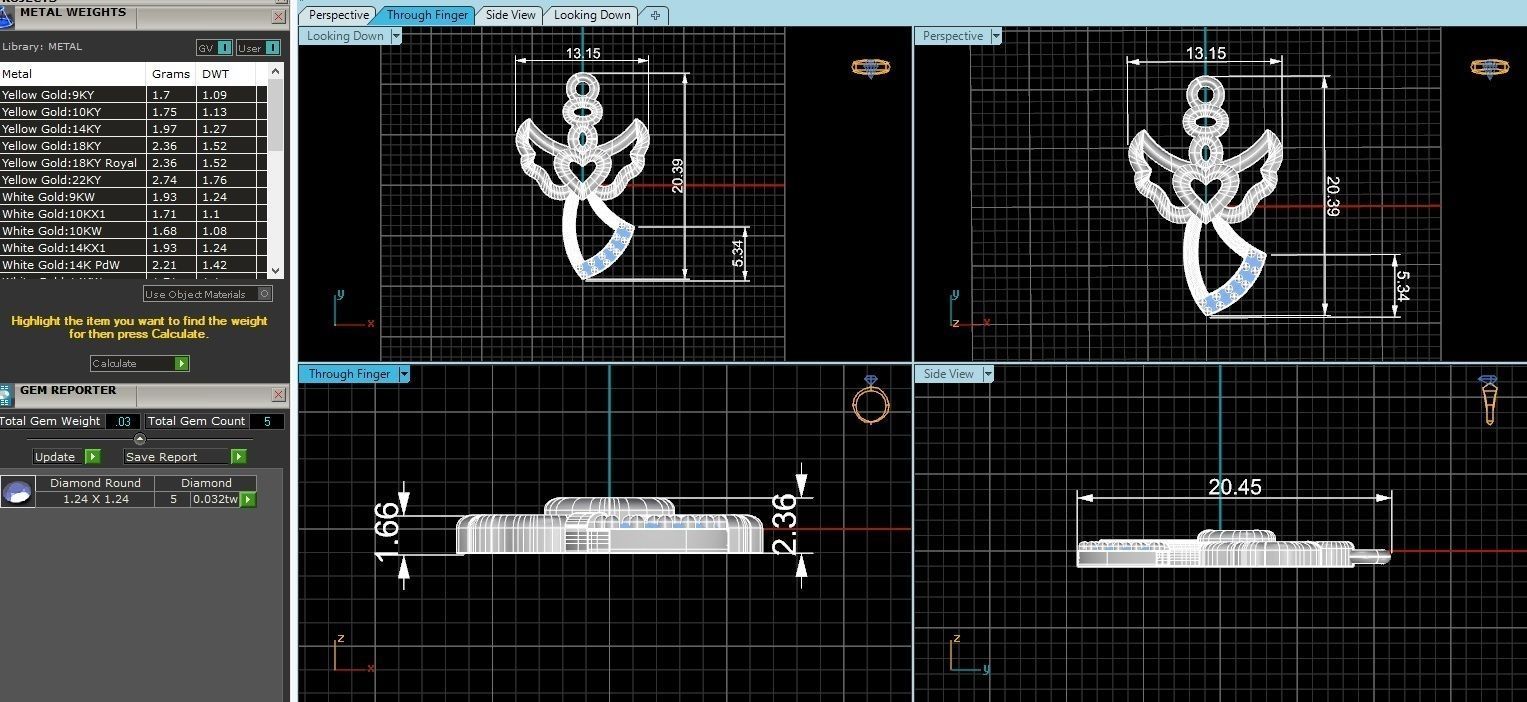The image size is (1527, 702).
Task: Select the Yellow Gold:14KY row
Action: 134,129
